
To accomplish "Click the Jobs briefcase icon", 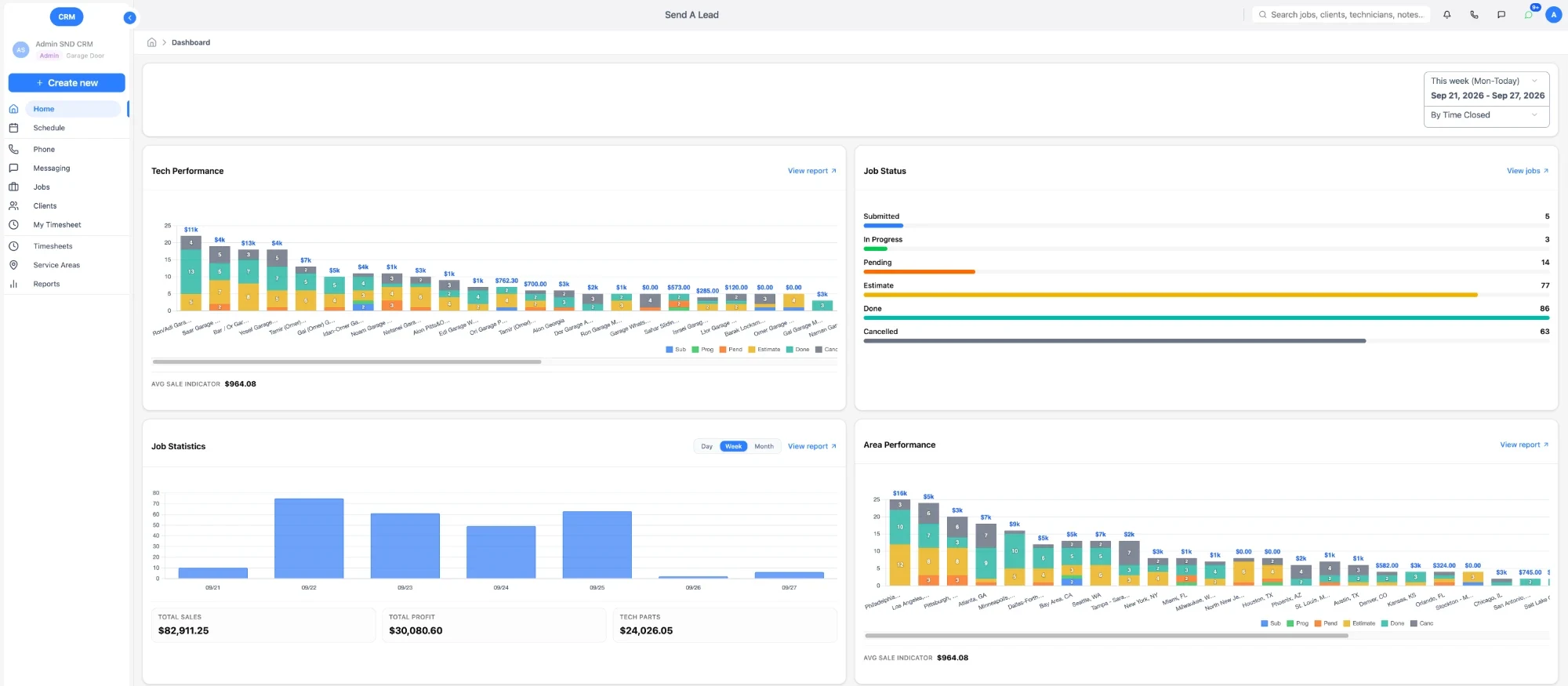I will coord(13,187).
